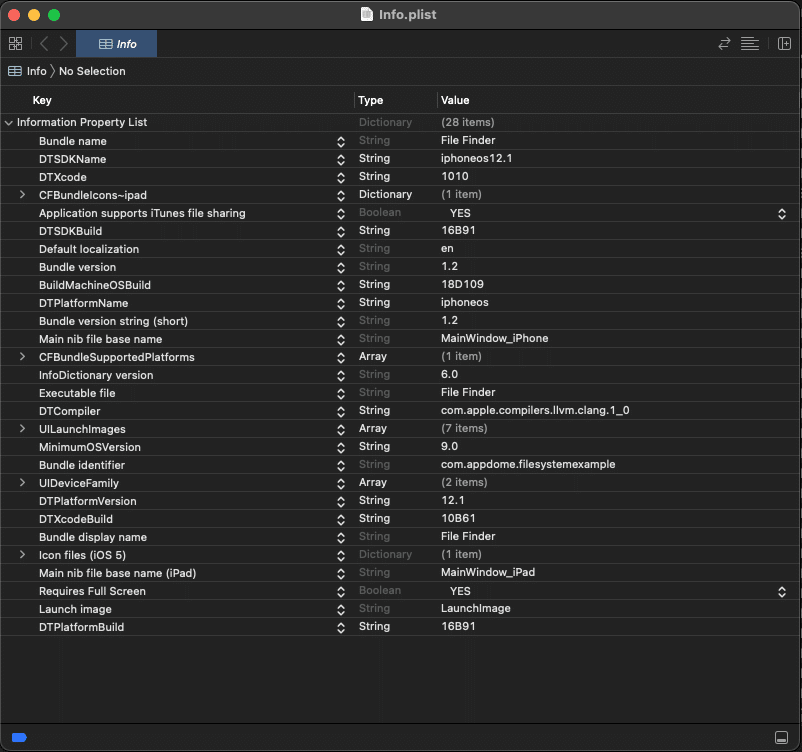Click the code review arrows icon

(724, 44)
